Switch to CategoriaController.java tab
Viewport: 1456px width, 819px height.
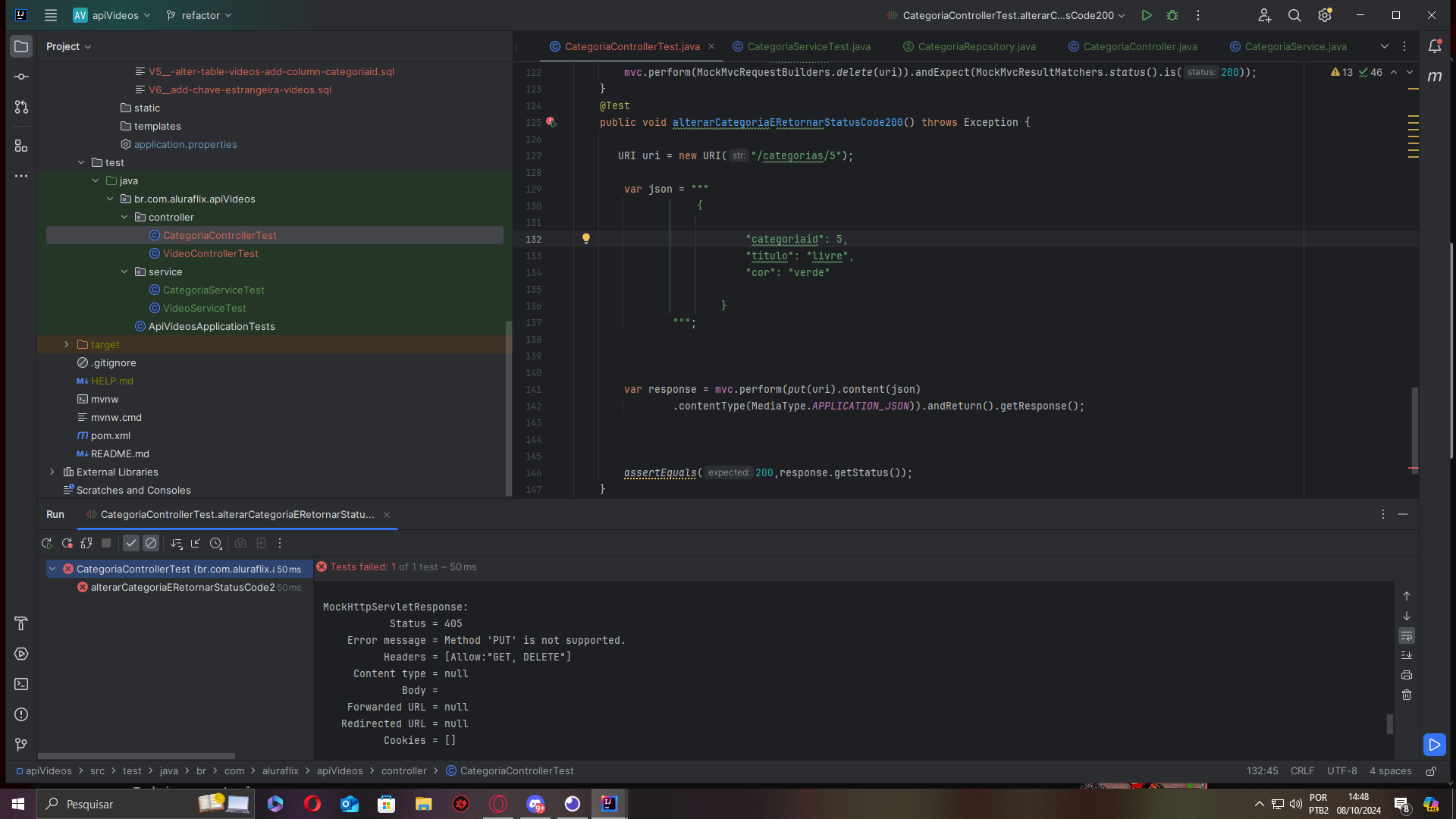tap(1133, 46)
